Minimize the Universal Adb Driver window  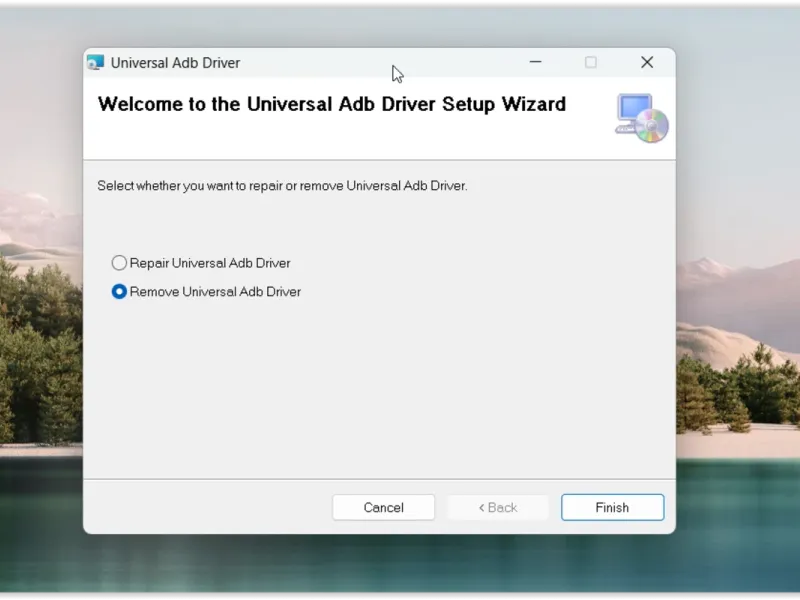[535, 62]
